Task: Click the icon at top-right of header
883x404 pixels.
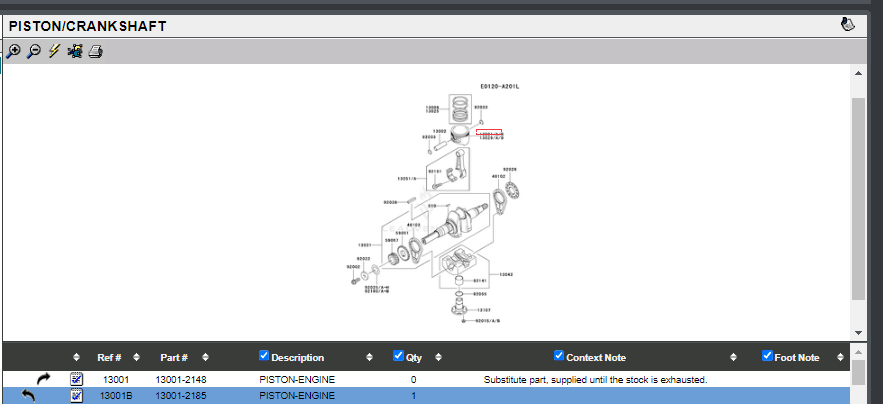Action: point(848,25)
